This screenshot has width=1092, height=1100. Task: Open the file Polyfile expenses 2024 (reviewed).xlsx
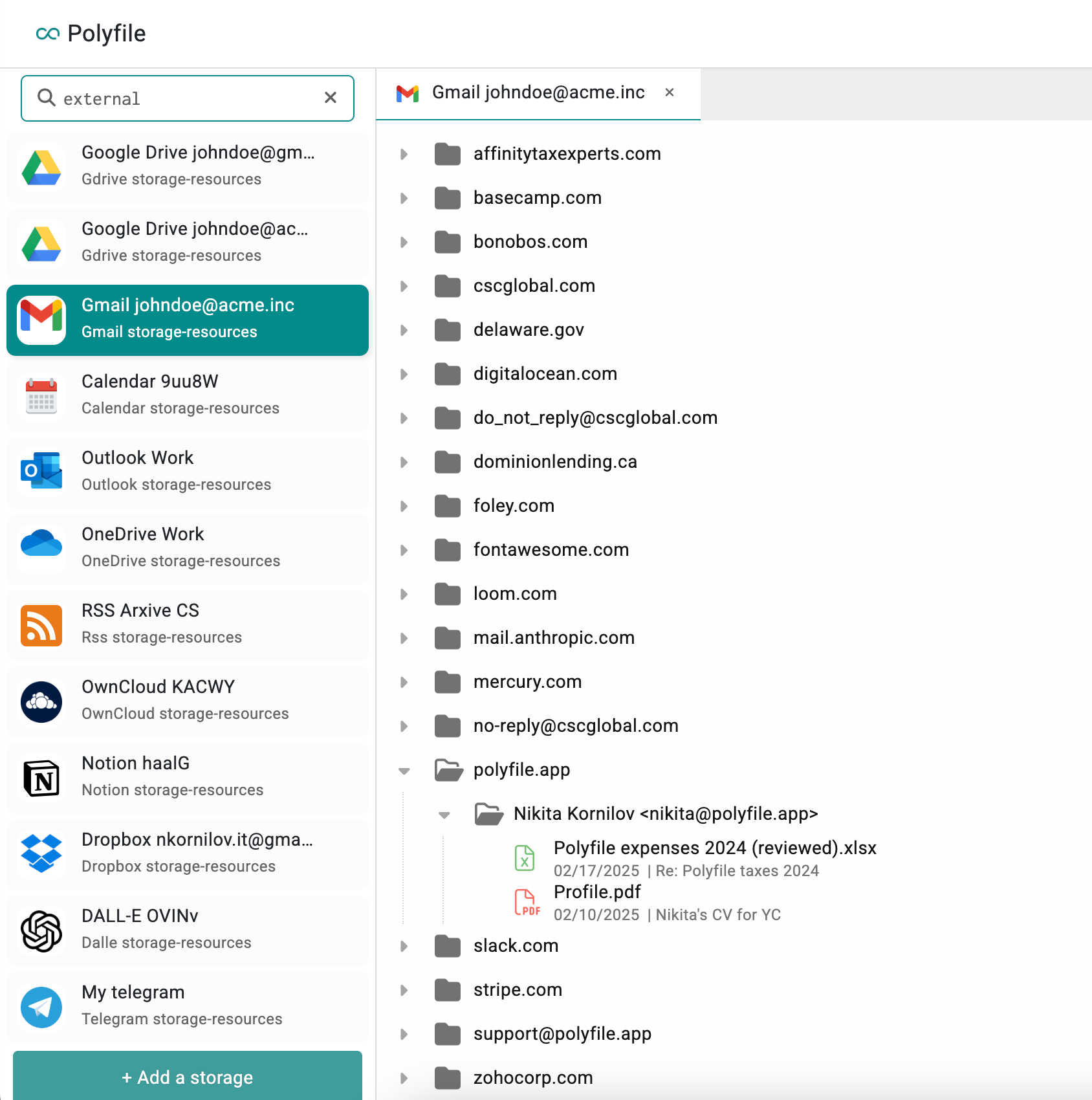[714, 848]
